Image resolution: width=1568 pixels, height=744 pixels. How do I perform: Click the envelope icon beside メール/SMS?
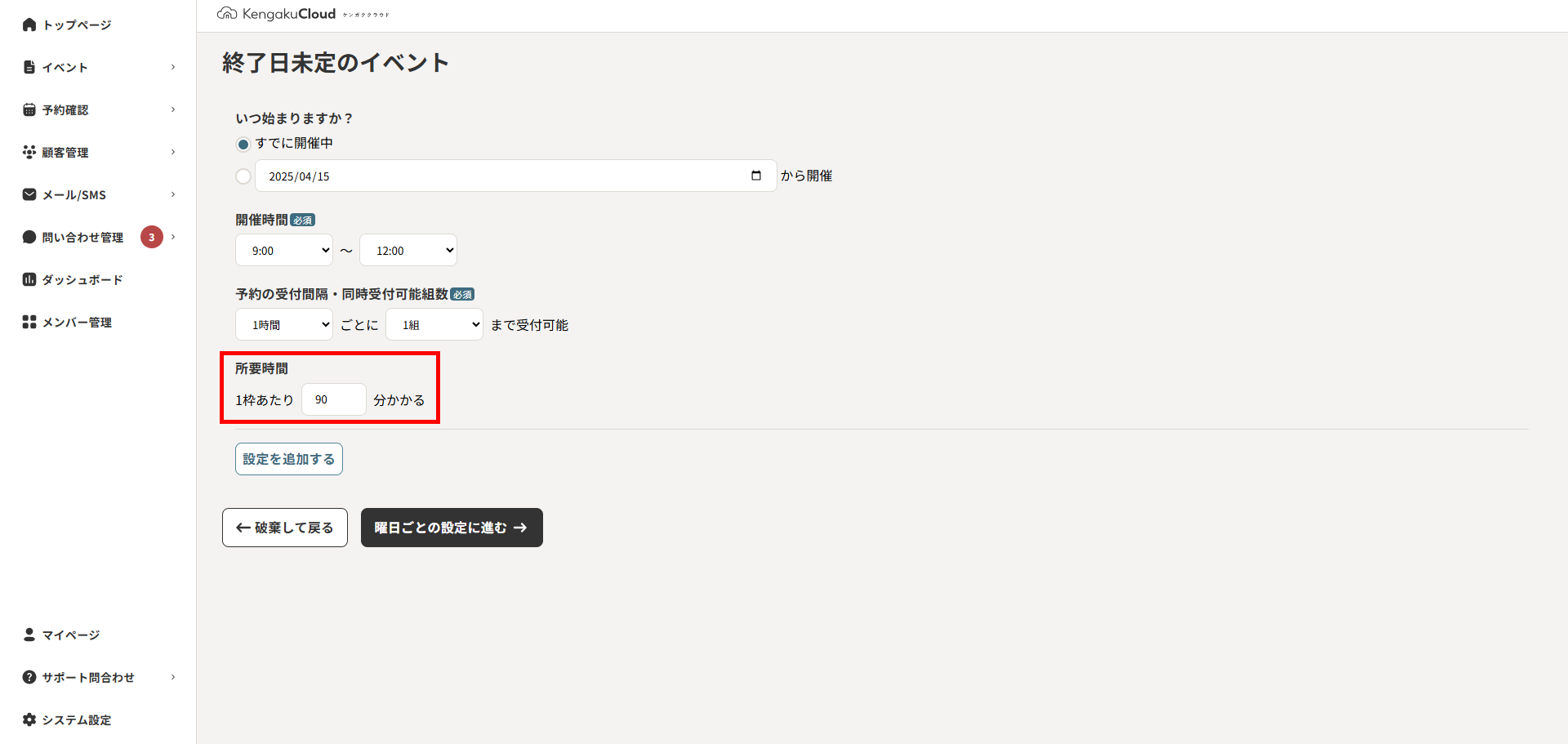coord(29,194)
